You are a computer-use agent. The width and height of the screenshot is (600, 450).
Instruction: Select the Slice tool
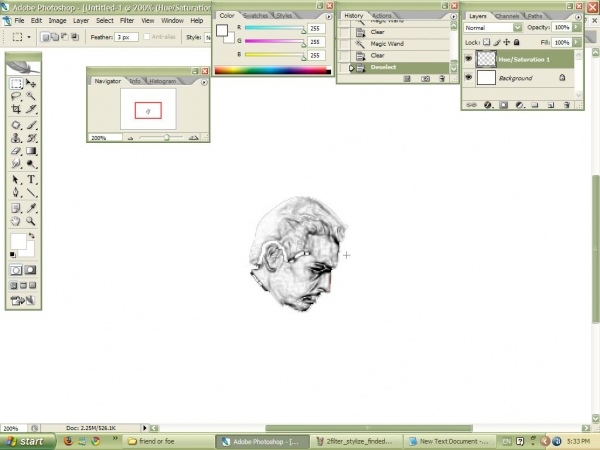coord(31,109)
